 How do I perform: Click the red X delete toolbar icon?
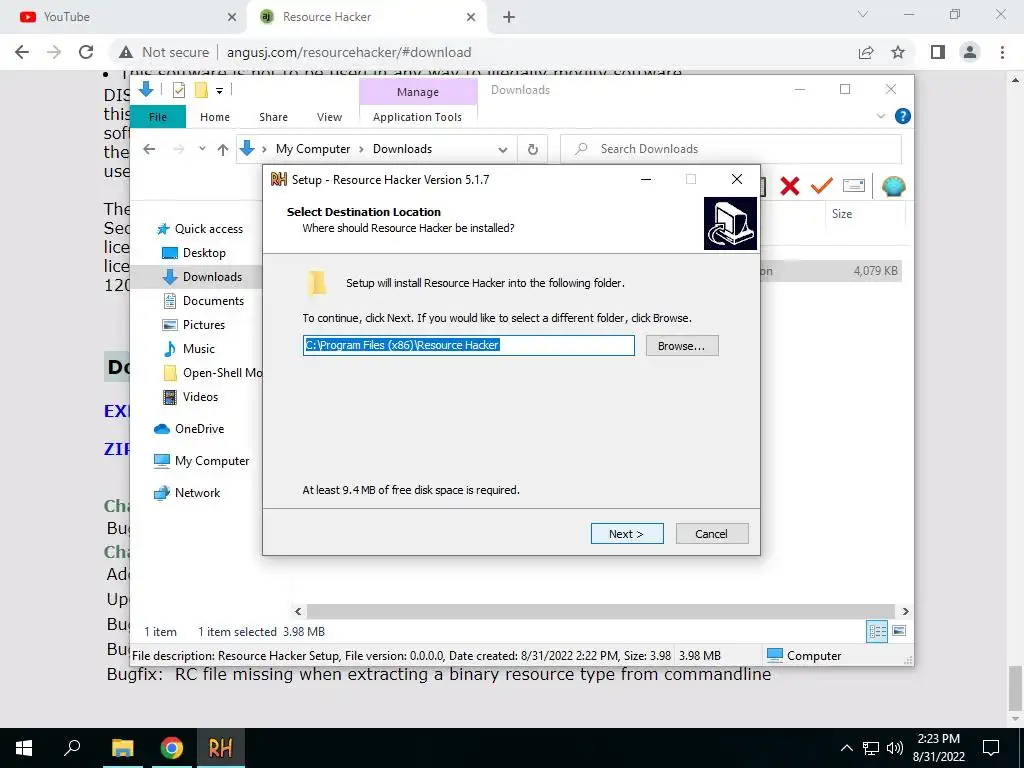(x=790, y=186)
